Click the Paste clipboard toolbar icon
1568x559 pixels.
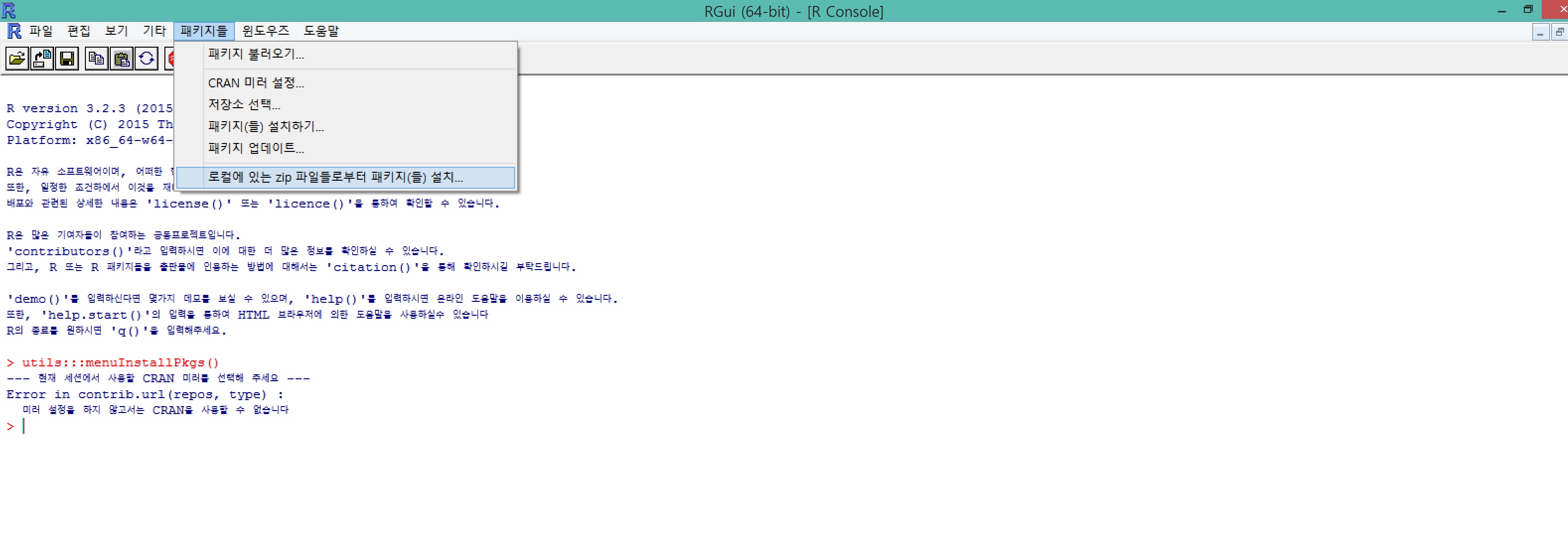point(121,59)
